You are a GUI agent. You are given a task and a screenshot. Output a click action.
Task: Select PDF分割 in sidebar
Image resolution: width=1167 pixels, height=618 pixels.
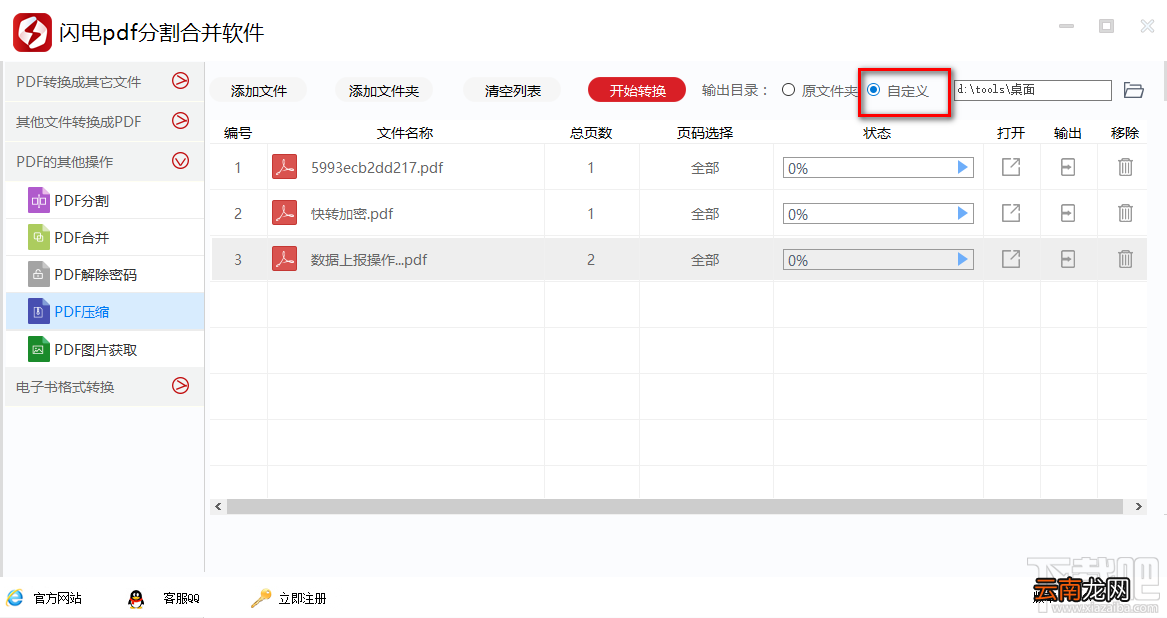click(105, 200)
